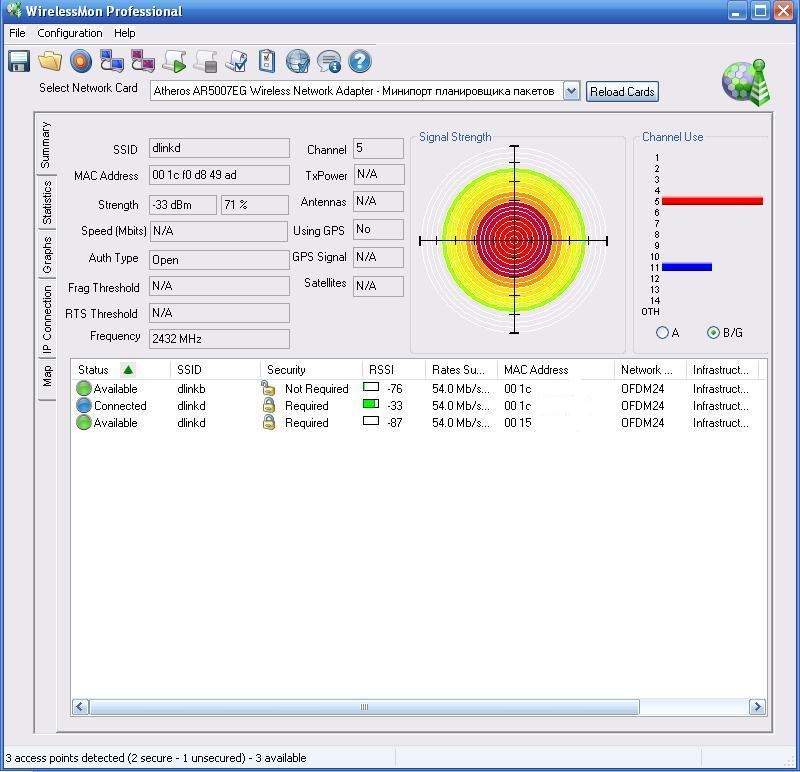Click the scroll with green play arrow

174,62
